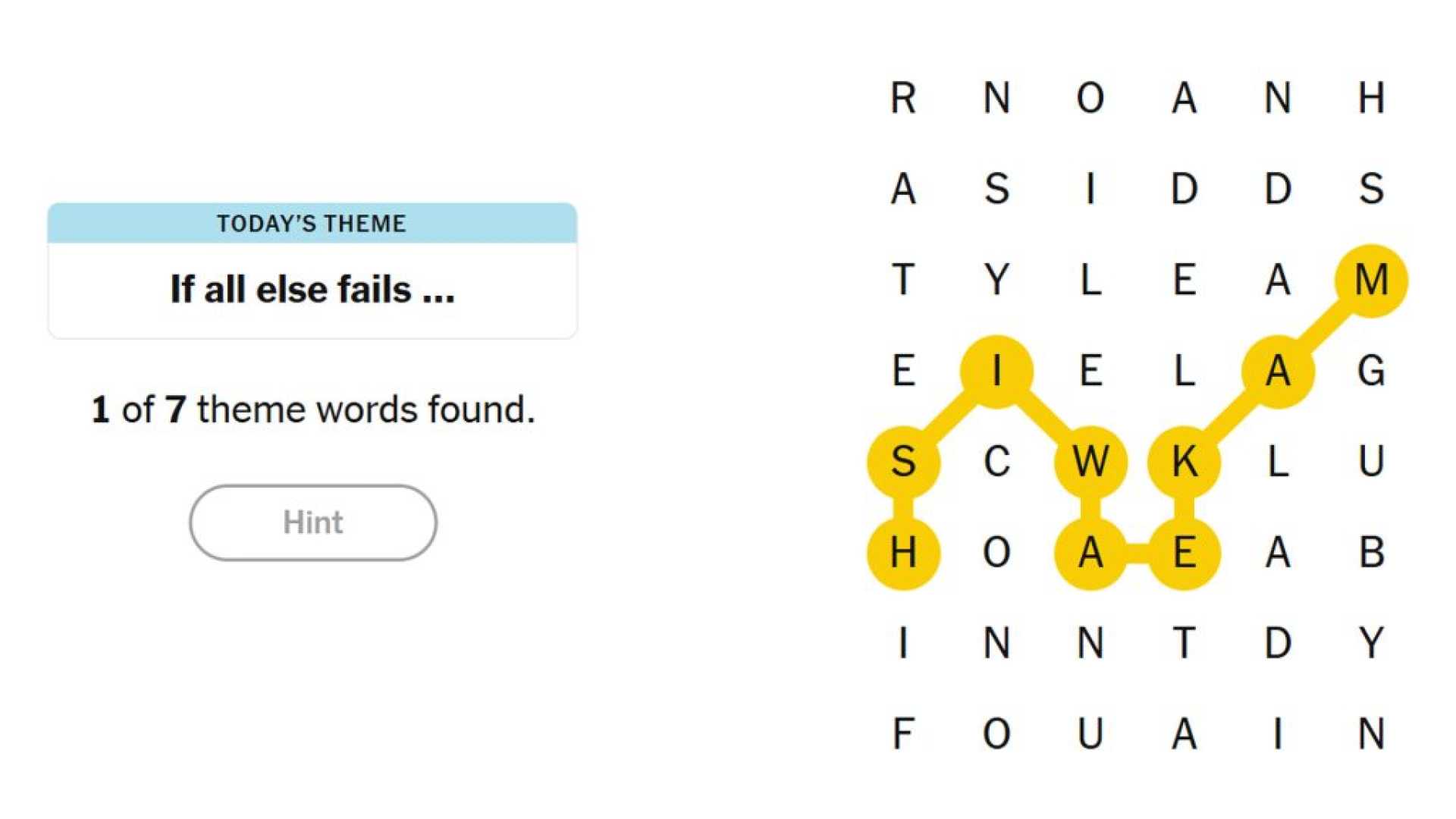Click the yellow-circled S in the grid
This screenshot has width=1456, height=819.
(902, 463)
